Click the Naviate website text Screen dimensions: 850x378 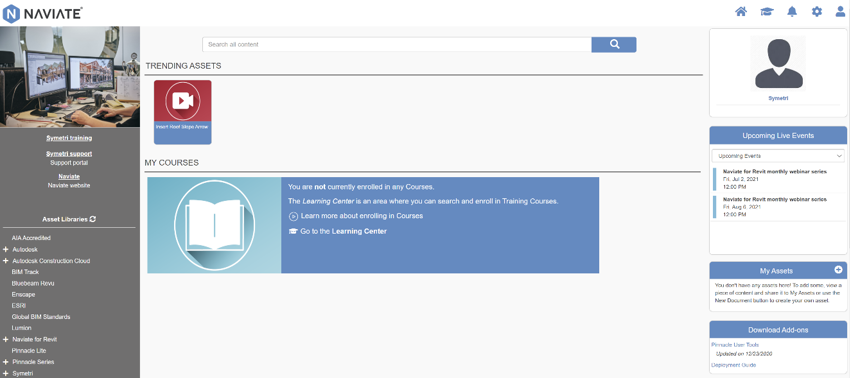click(x=69, y=185)
